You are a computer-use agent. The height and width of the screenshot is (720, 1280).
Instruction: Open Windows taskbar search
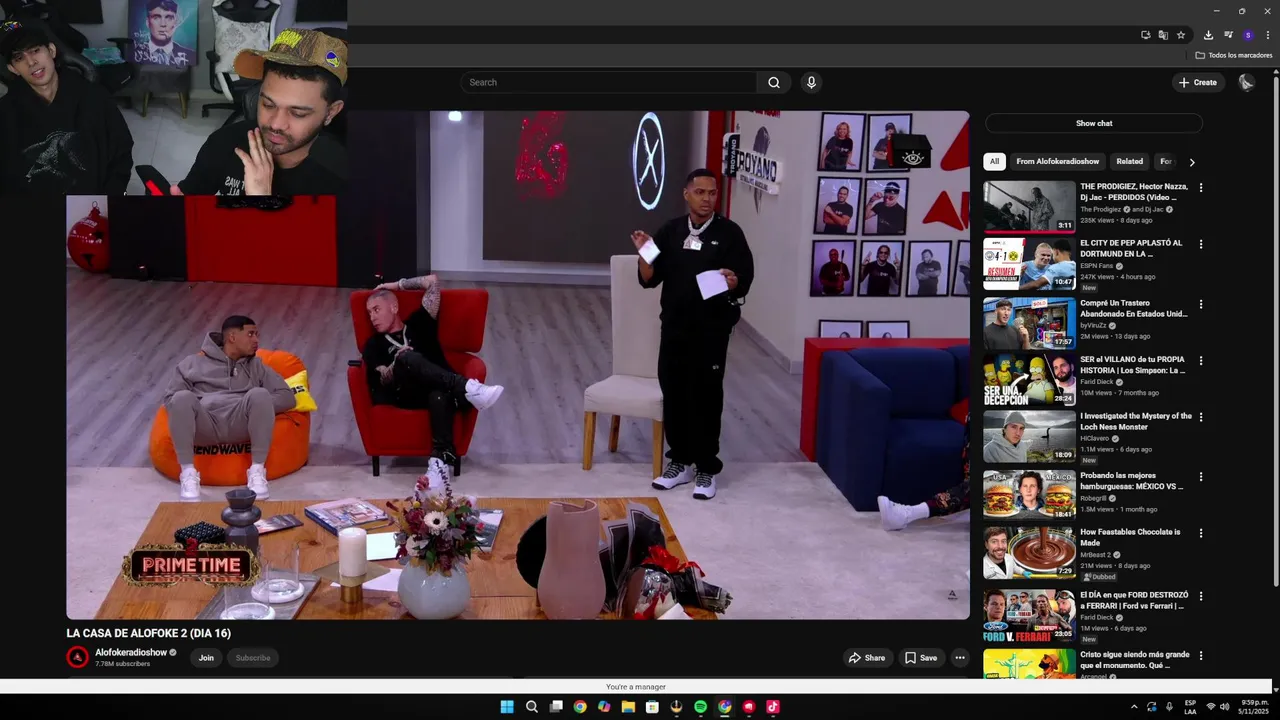(531, 707)
